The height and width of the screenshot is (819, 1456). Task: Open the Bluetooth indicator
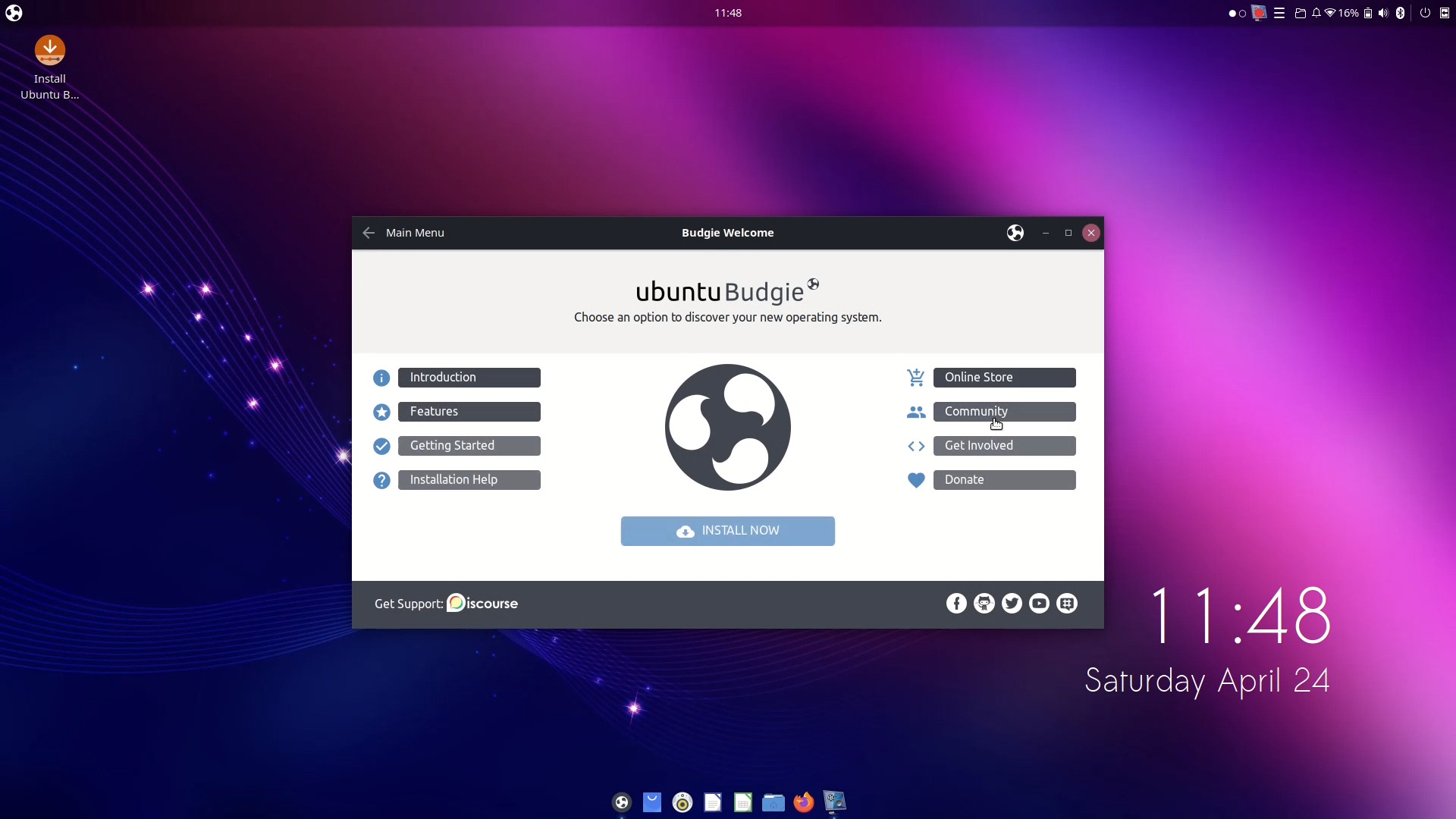click(1401, 13)
